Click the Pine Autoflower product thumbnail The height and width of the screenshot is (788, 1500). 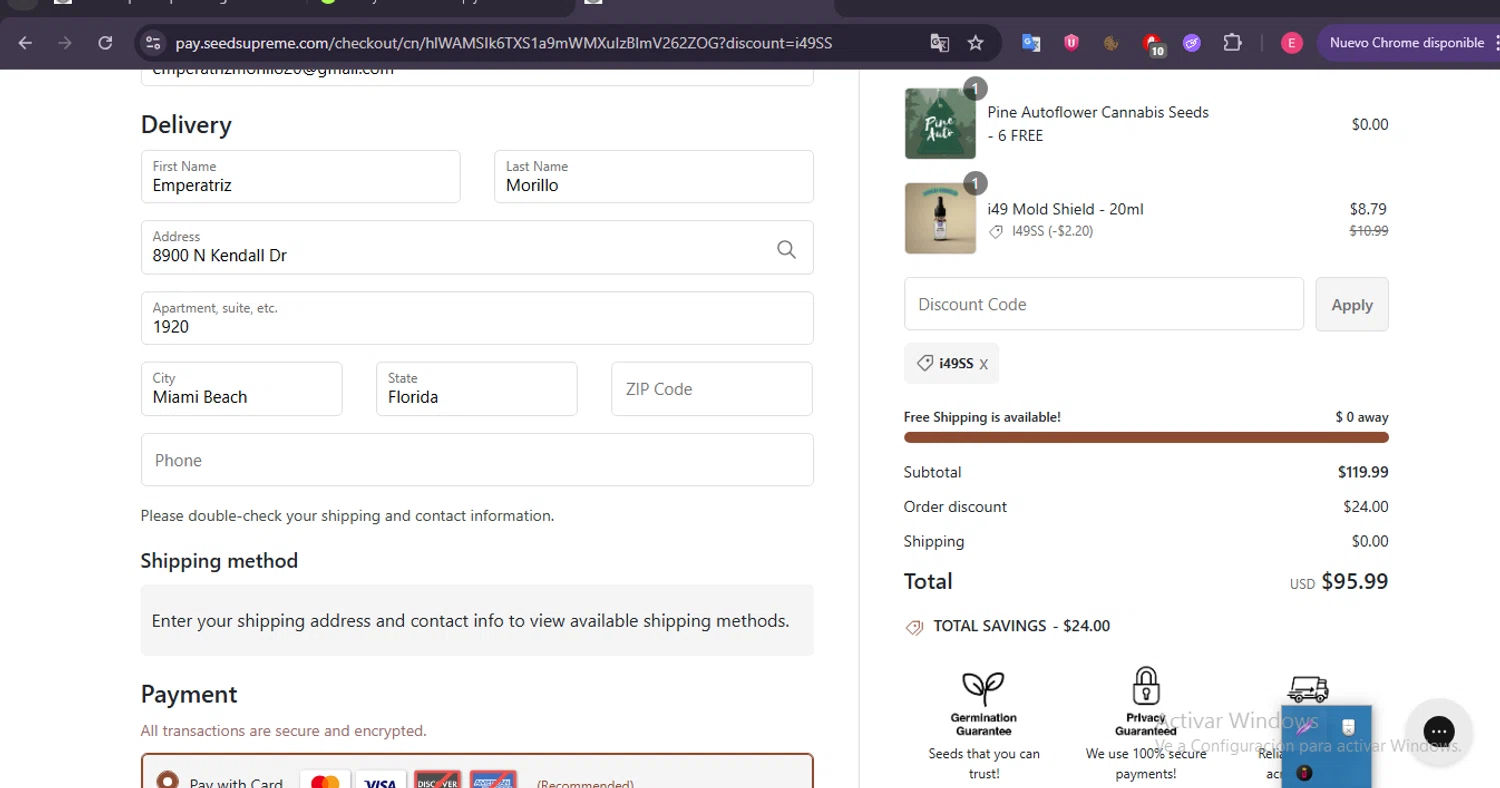click(940, 123)
